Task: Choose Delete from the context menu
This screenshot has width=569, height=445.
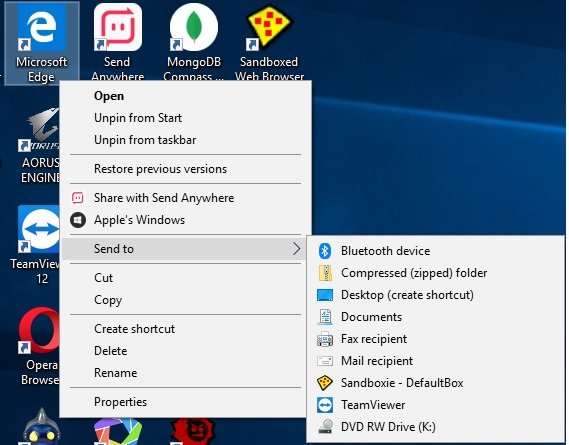Action: 185,351
